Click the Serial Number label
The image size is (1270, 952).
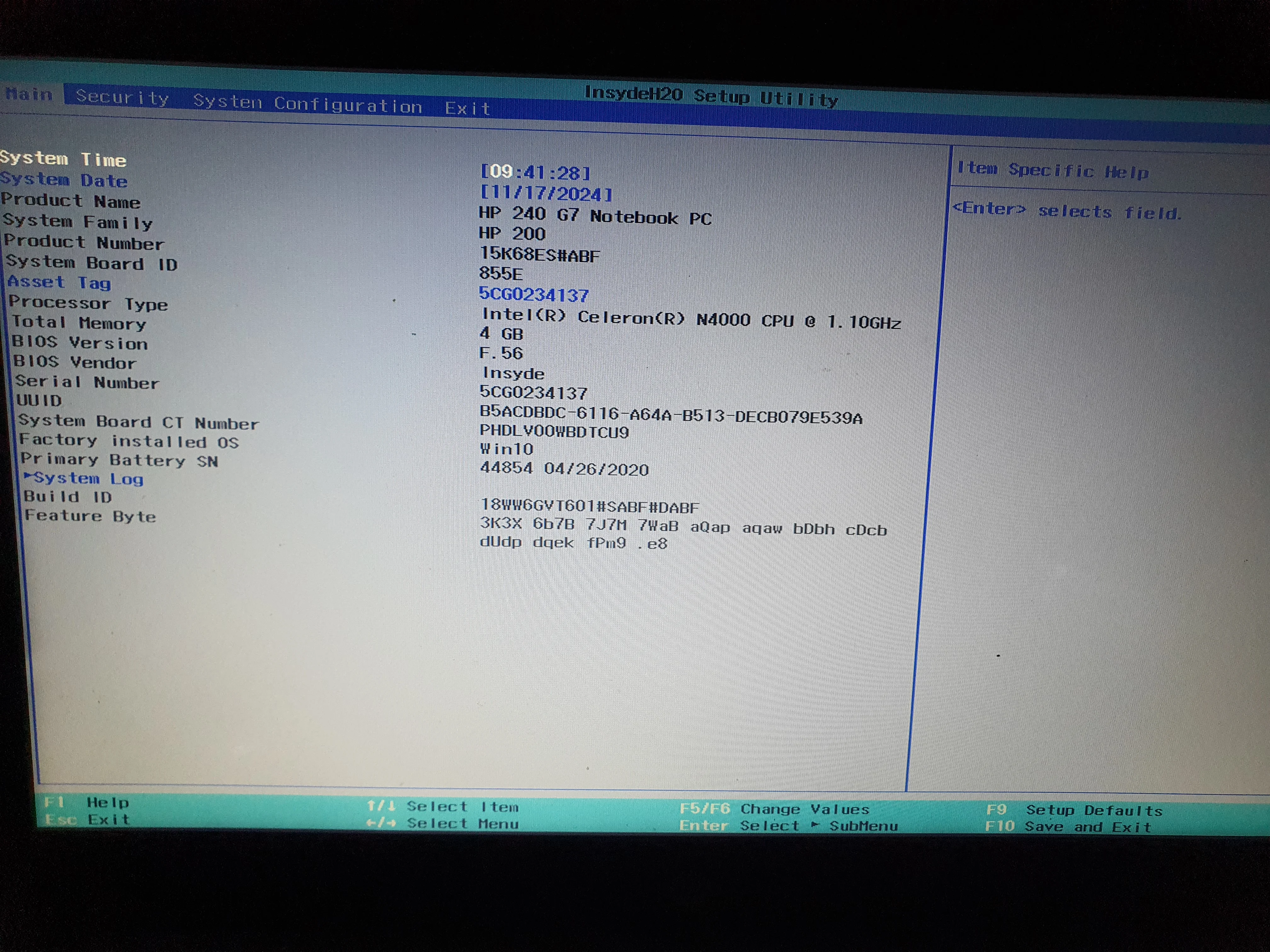coord(87,382)
